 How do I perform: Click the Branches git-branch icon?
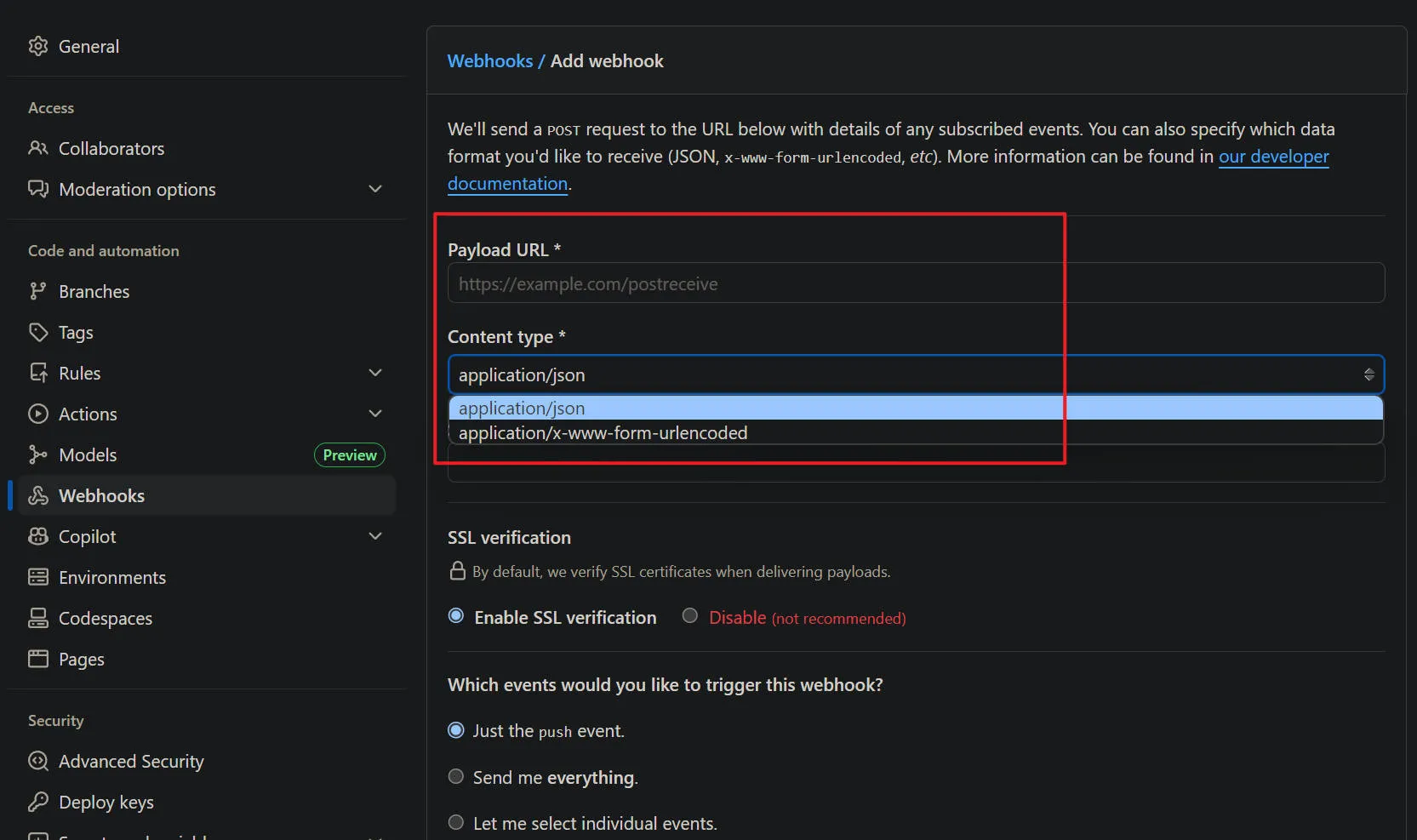pos(38,291)
